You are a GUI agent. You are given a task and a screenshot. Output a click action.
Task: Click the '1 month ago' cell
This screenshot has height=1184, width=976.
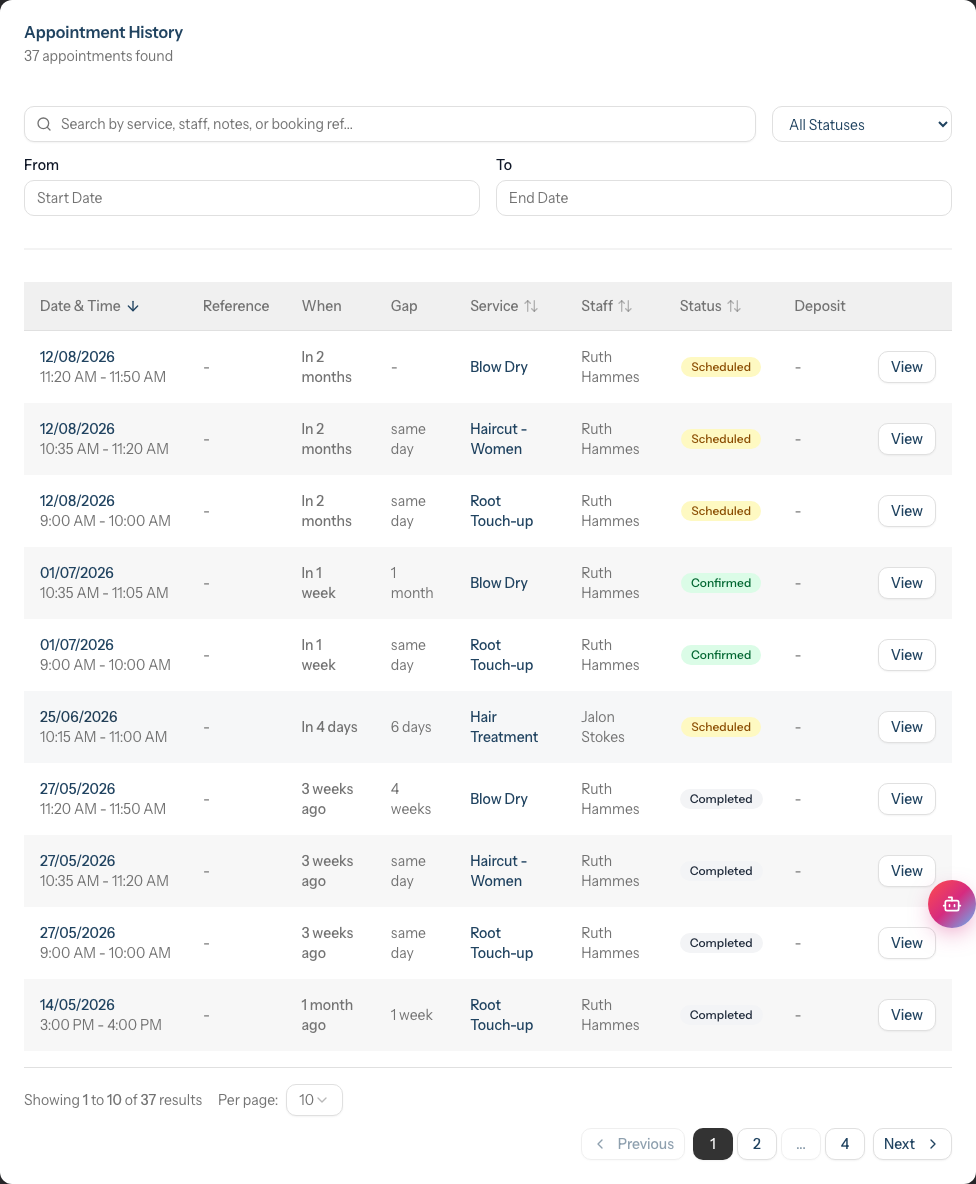coord(327,1015)
